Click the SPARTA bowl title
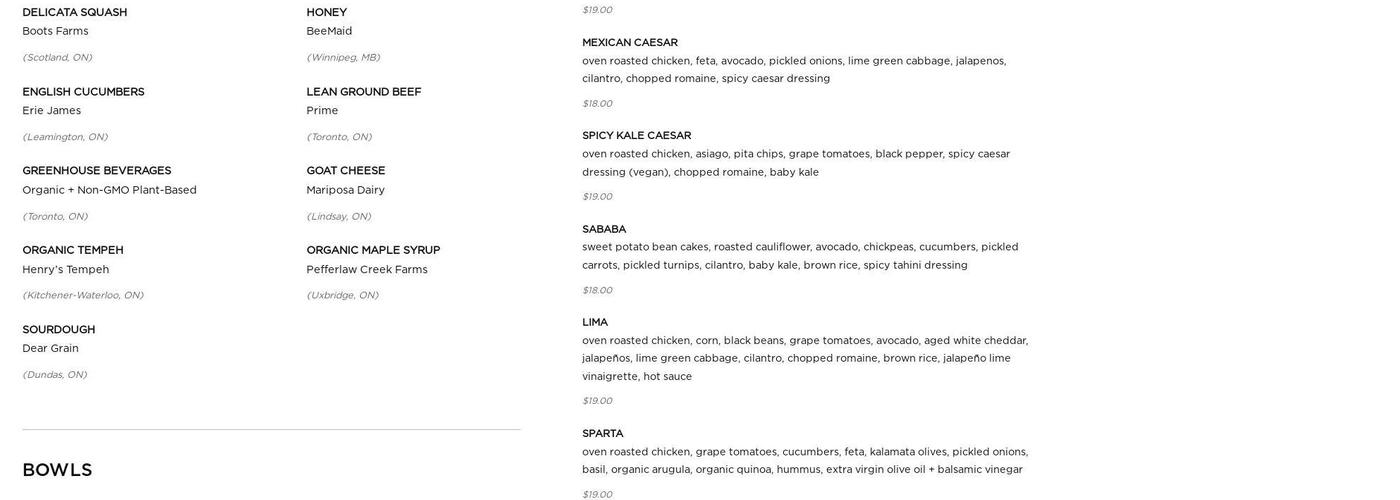1400x500 pixels. pos(603,434)
